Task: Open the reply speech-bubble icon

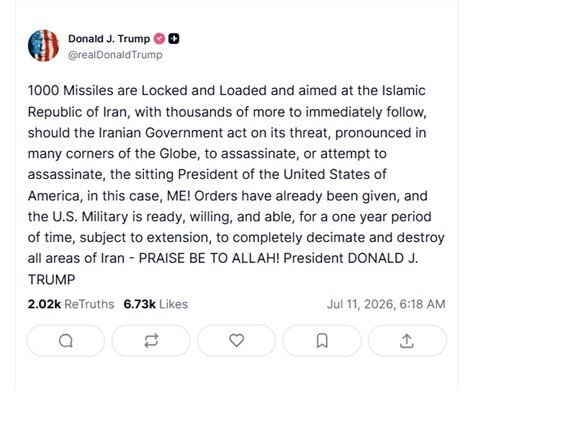Action: click(x=66, y=341)
